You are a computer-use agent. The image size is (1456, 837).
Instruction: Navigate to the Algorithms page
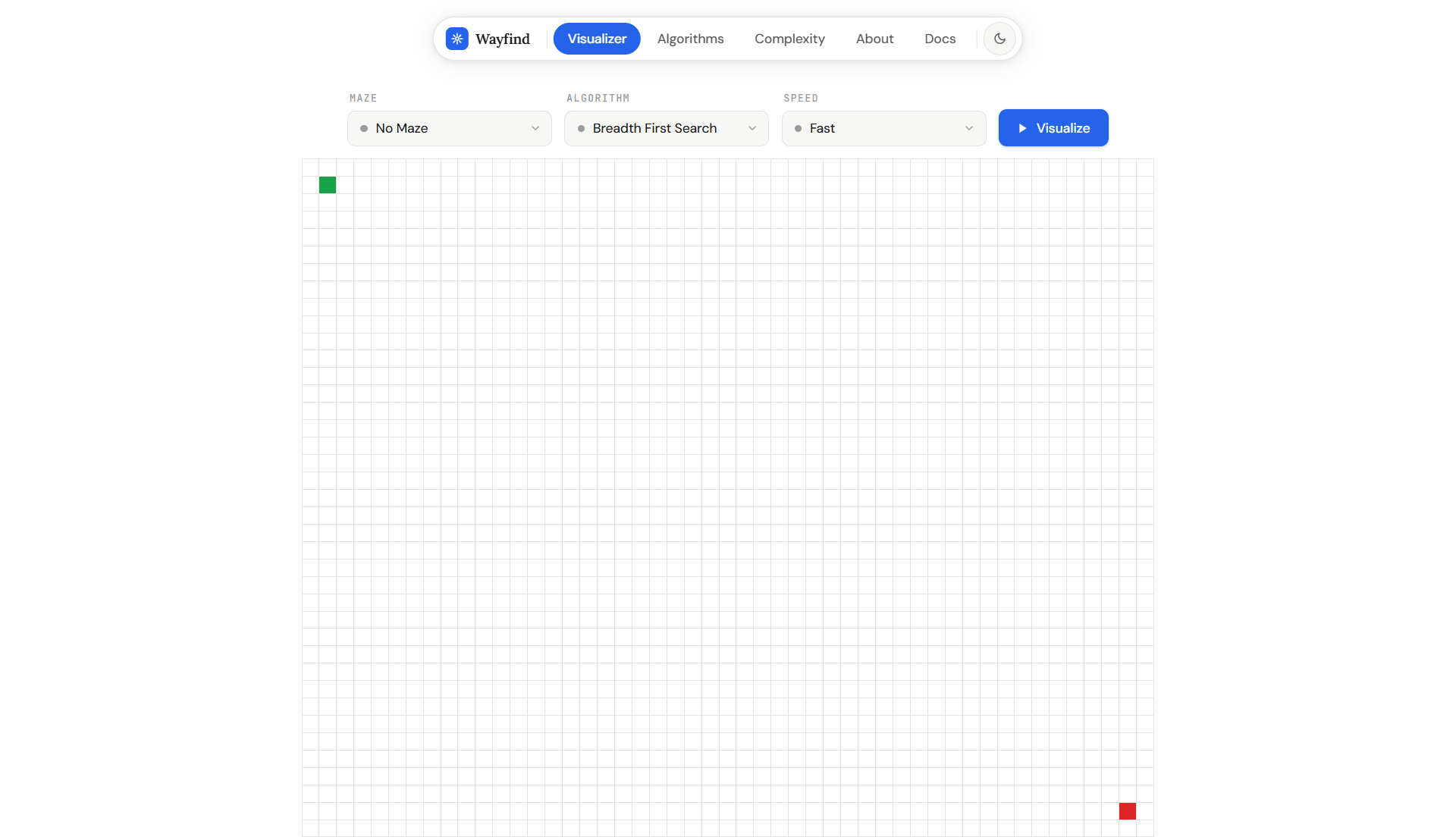[690, 39]
